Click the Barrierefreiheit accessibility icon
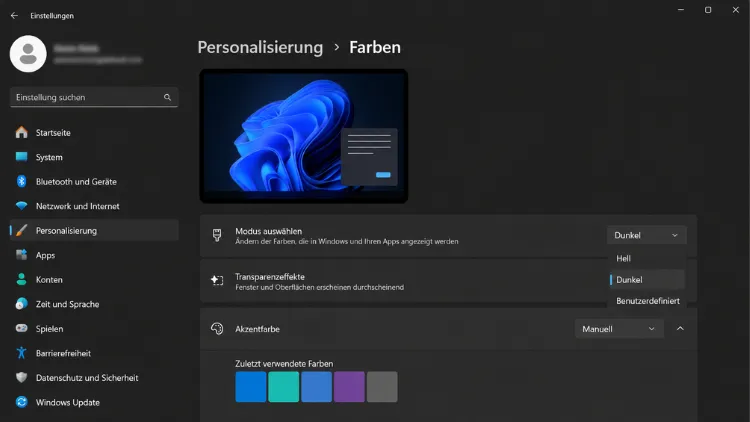Image resolution: width=750 pixels, height=422 pixels. [22, 353]
